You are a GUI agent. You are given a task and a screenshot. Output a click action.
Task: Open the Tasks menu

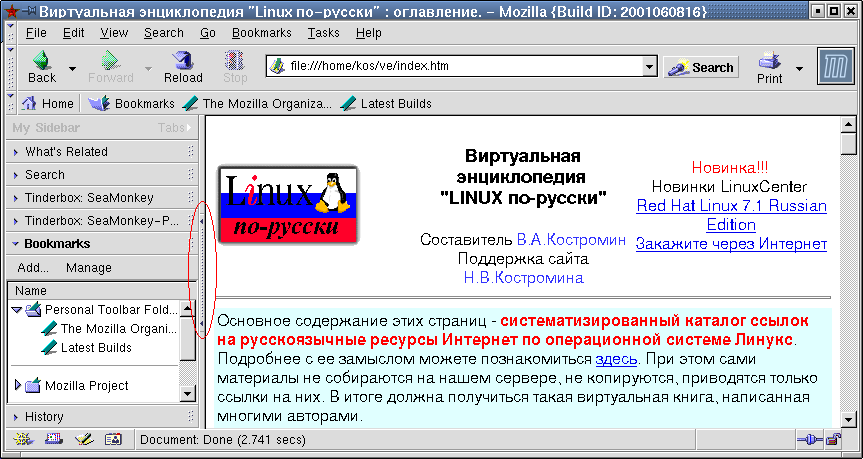pyautogui.click(x=323, y=33)
